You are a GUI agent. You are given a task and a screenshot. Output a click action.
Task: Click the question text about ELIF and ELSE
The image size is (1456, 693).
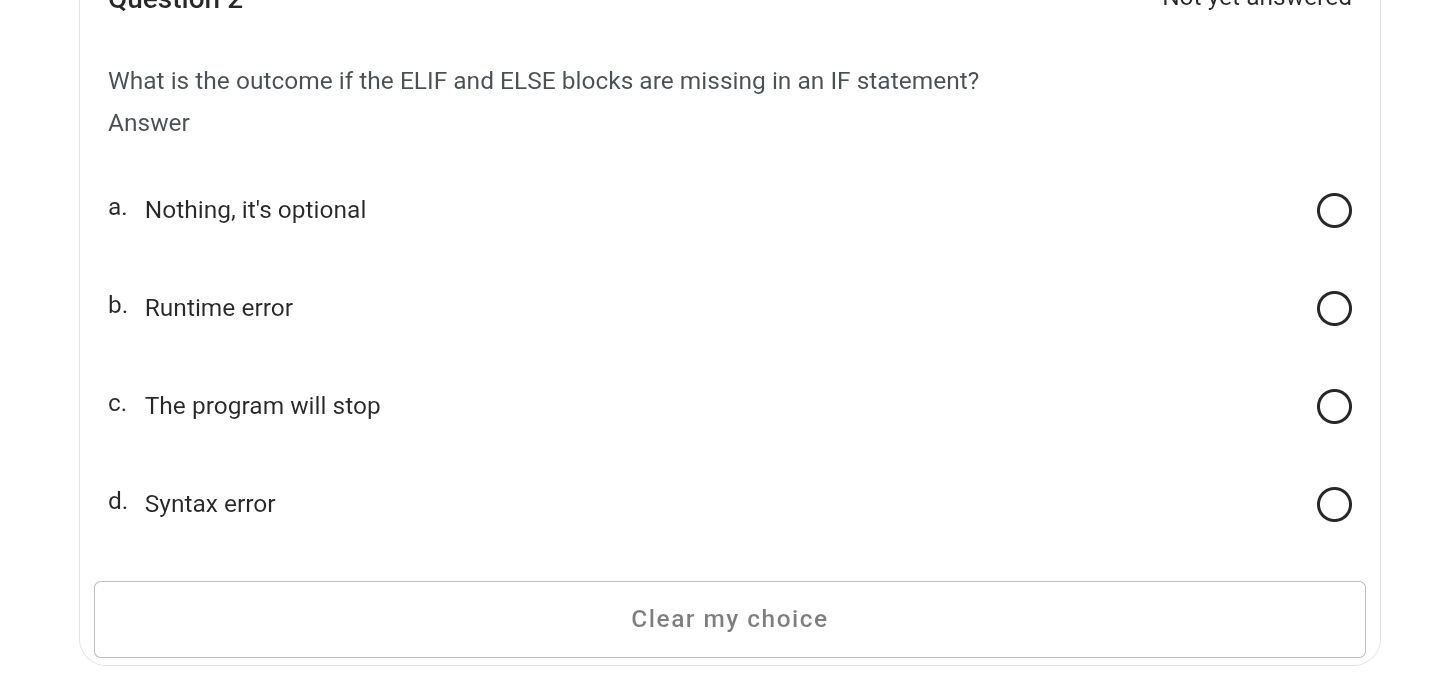coord(543,81)
